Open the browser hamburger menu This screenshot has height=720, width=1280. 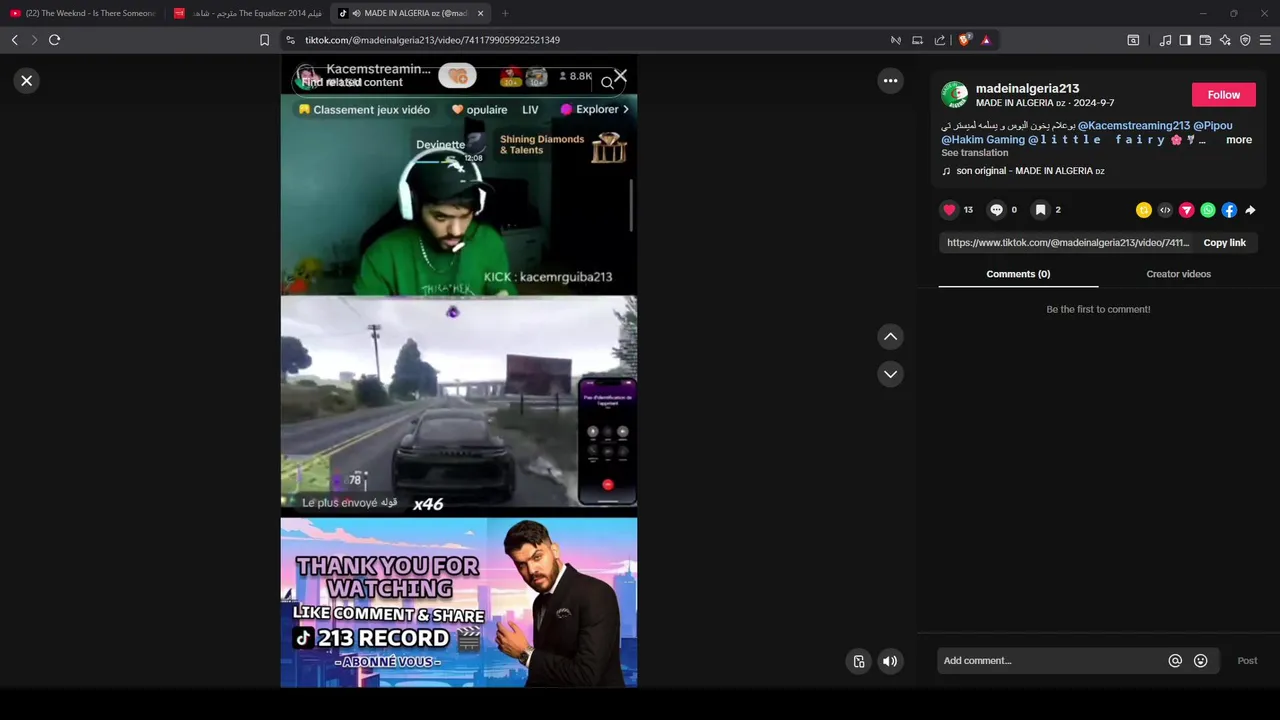[1265, 40]
